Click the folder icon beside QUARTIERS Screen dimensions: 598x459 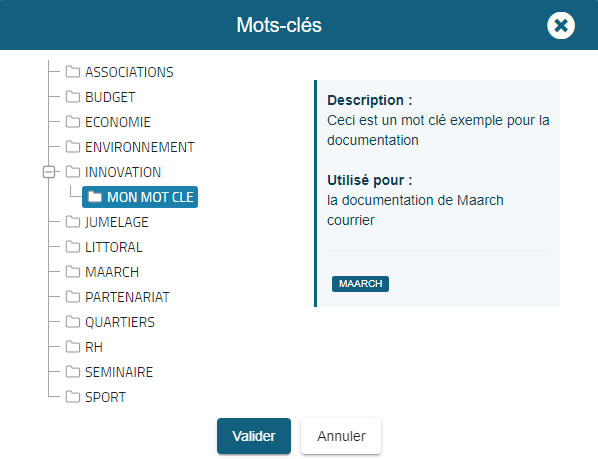pos(72,322)
